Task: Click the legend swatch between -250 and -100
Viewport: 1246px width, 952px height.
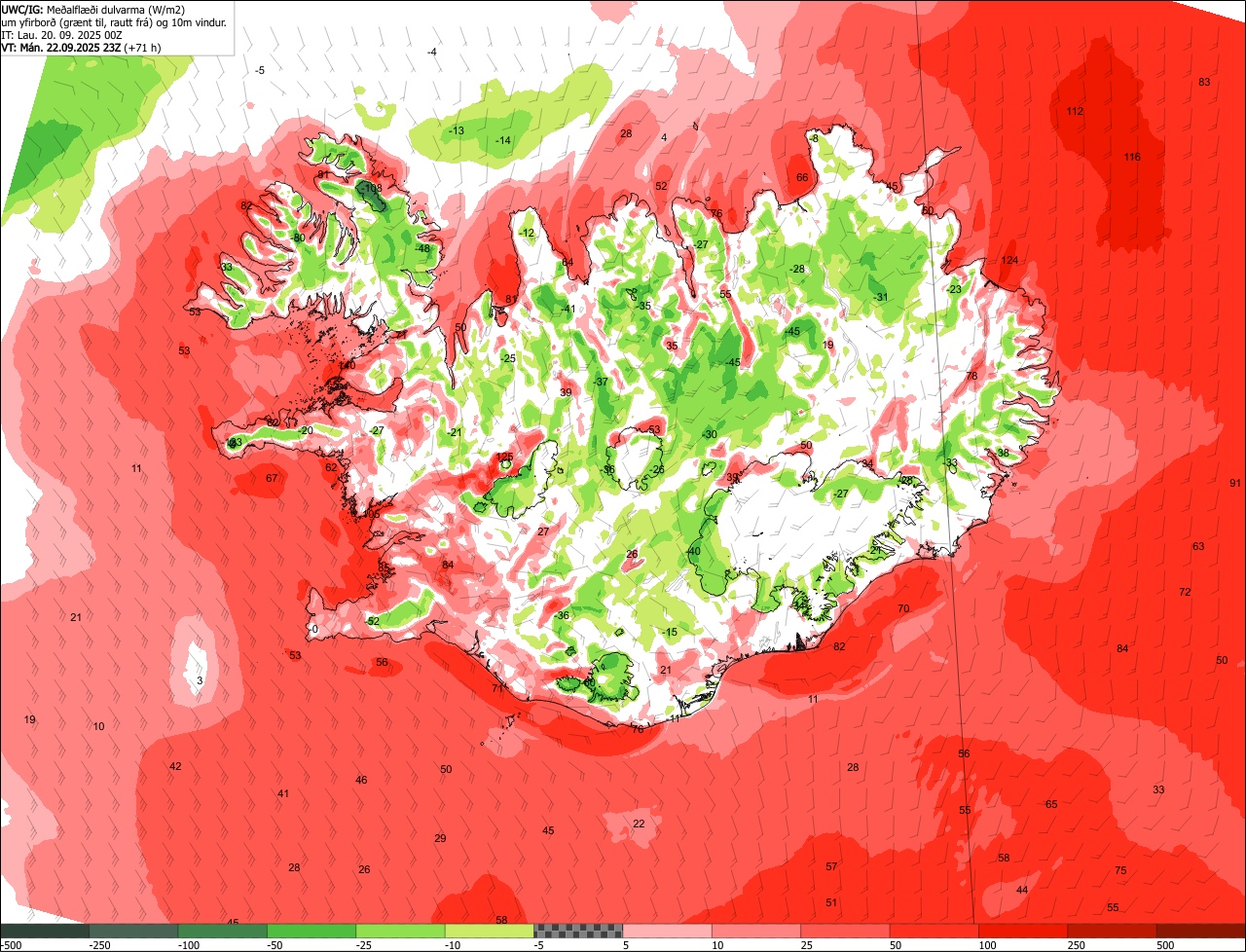Action: point(133,931)
